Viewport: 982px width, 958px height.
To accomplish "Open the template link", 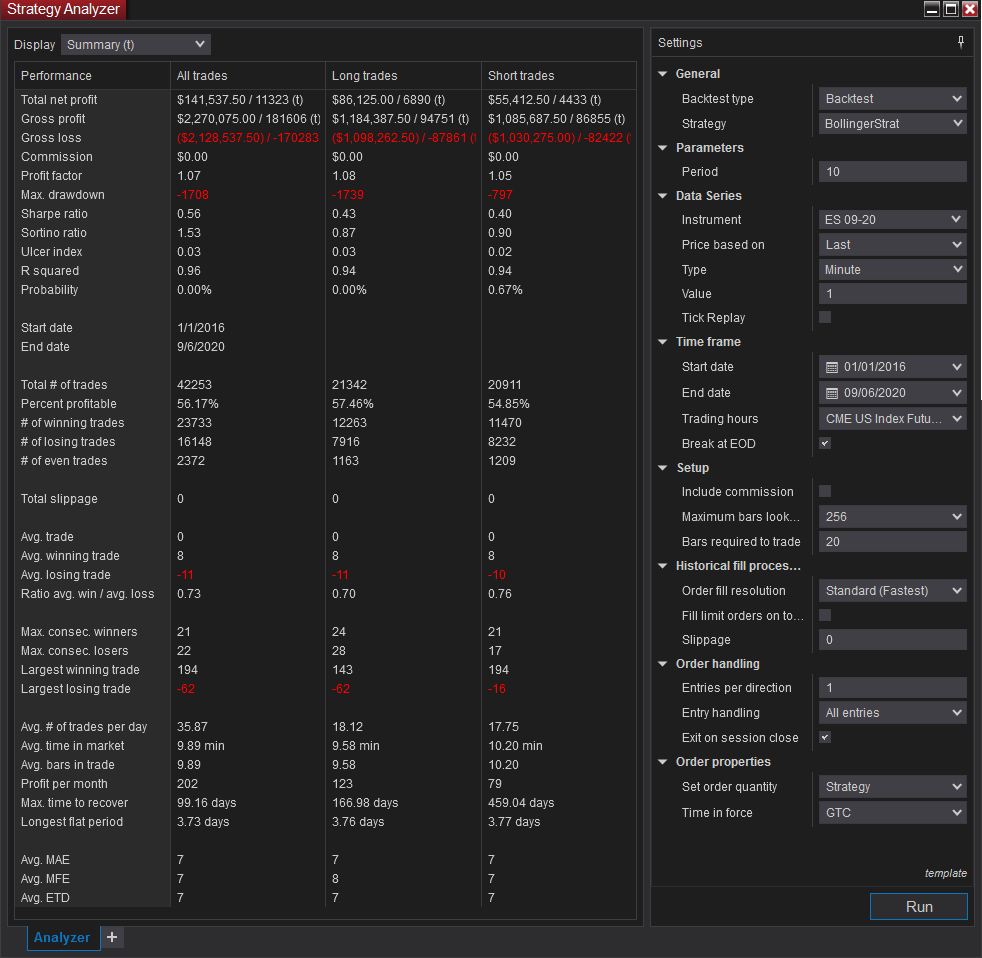I will coord(945,873).
